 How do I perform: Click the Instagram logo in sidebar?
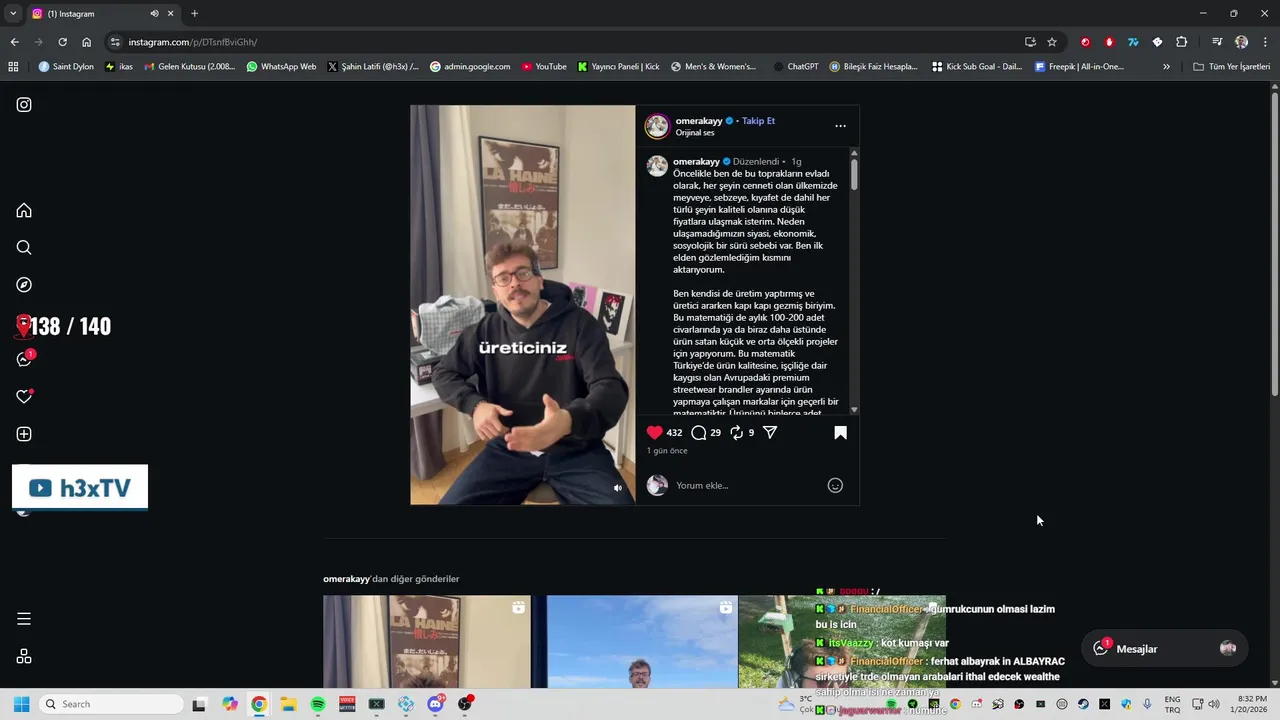pos(24,105)
